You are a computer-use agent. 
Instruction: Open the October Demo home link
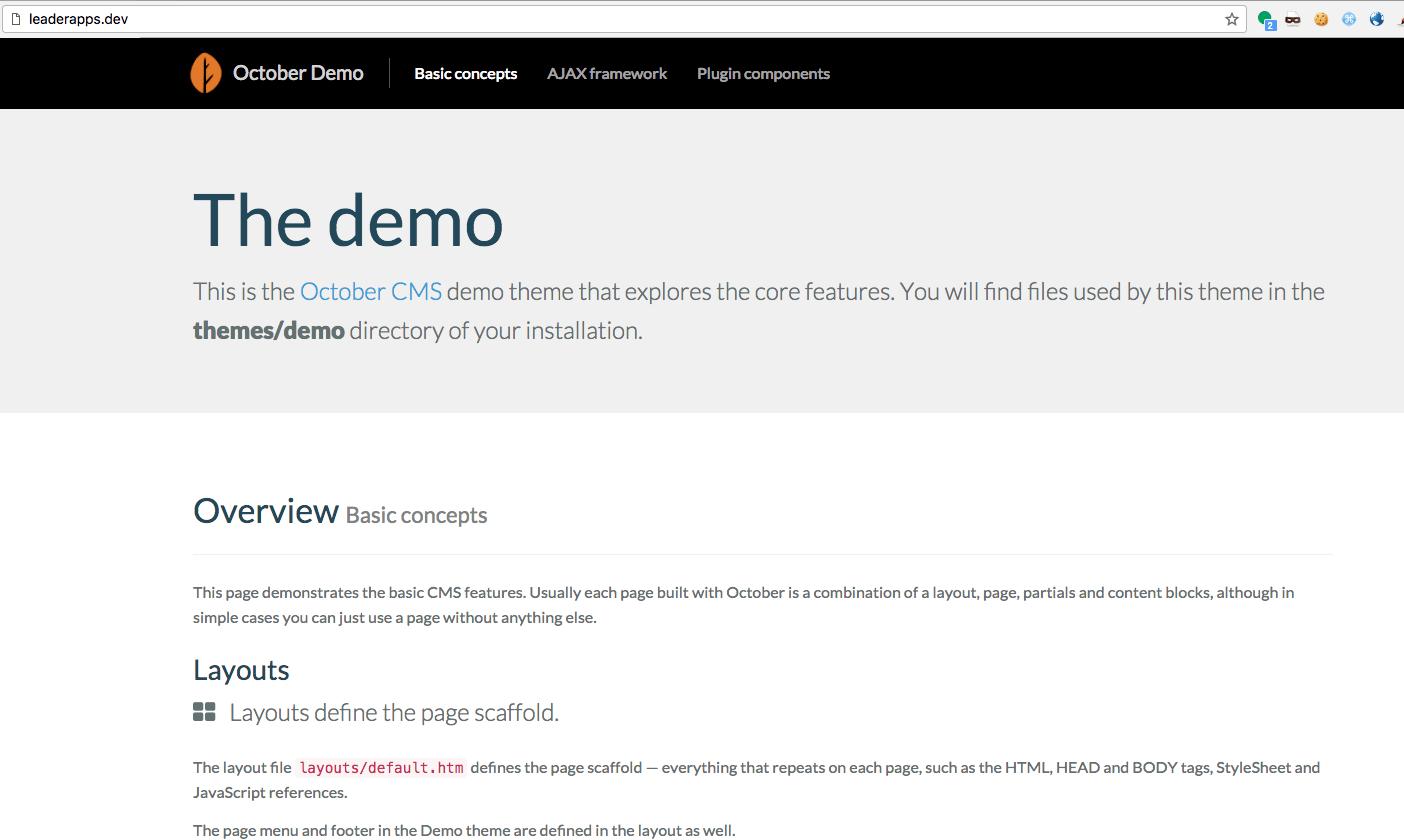pyautogui.click(x=298, y=73)
